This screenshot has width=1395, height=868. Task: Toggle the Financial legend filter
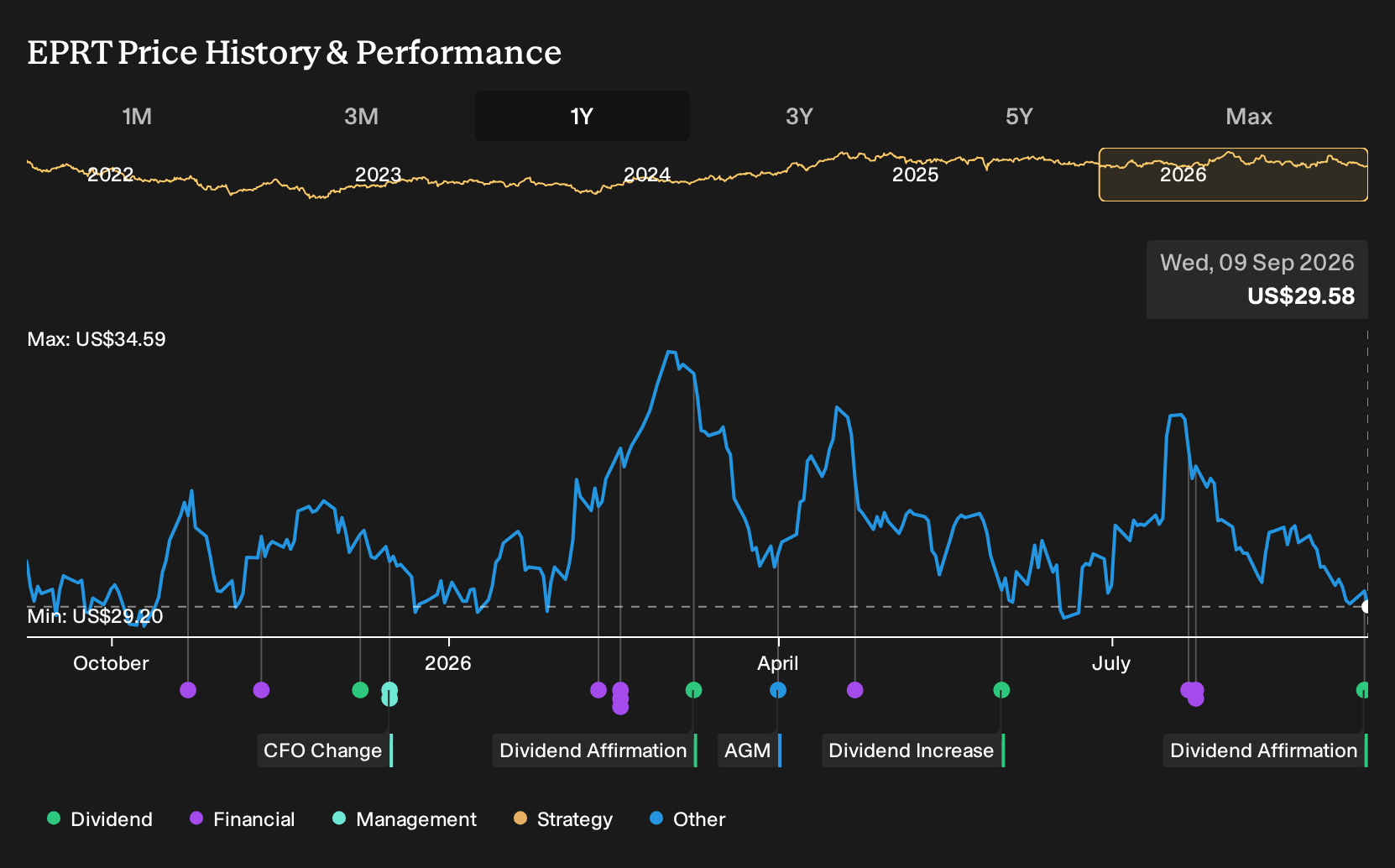(x=243, y=819)
